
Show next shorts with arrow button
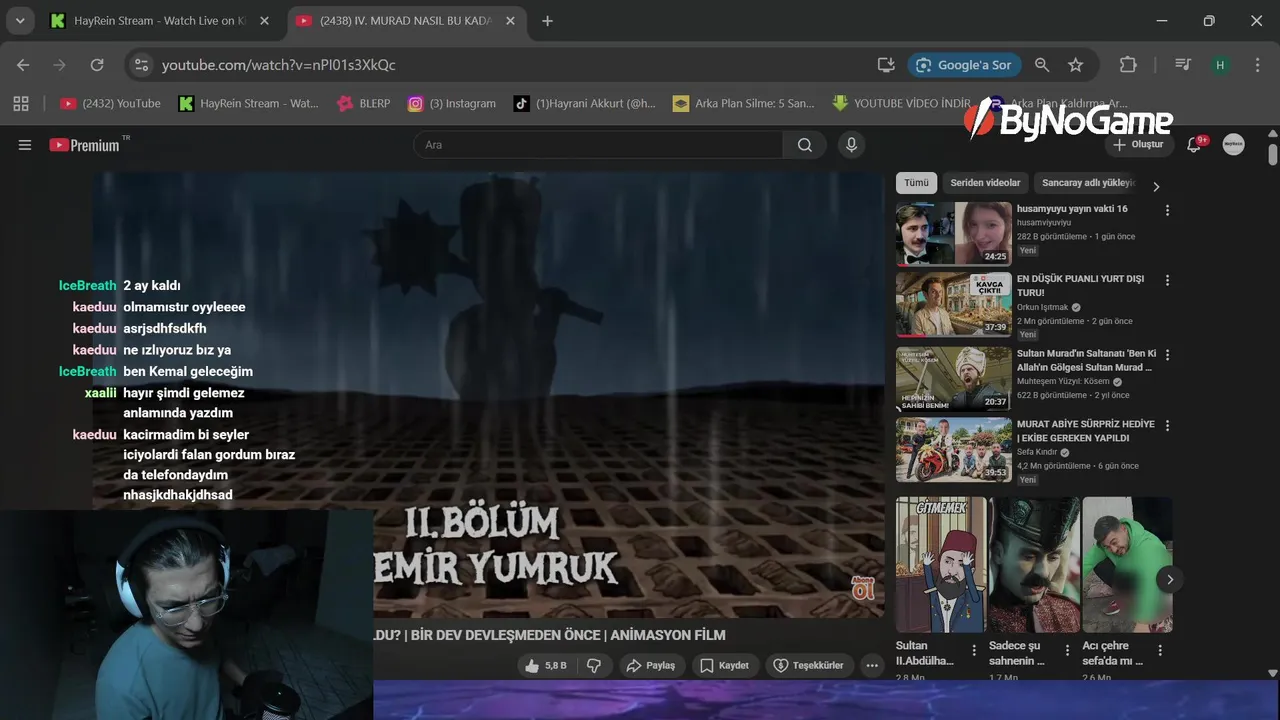click(1169, 579)
